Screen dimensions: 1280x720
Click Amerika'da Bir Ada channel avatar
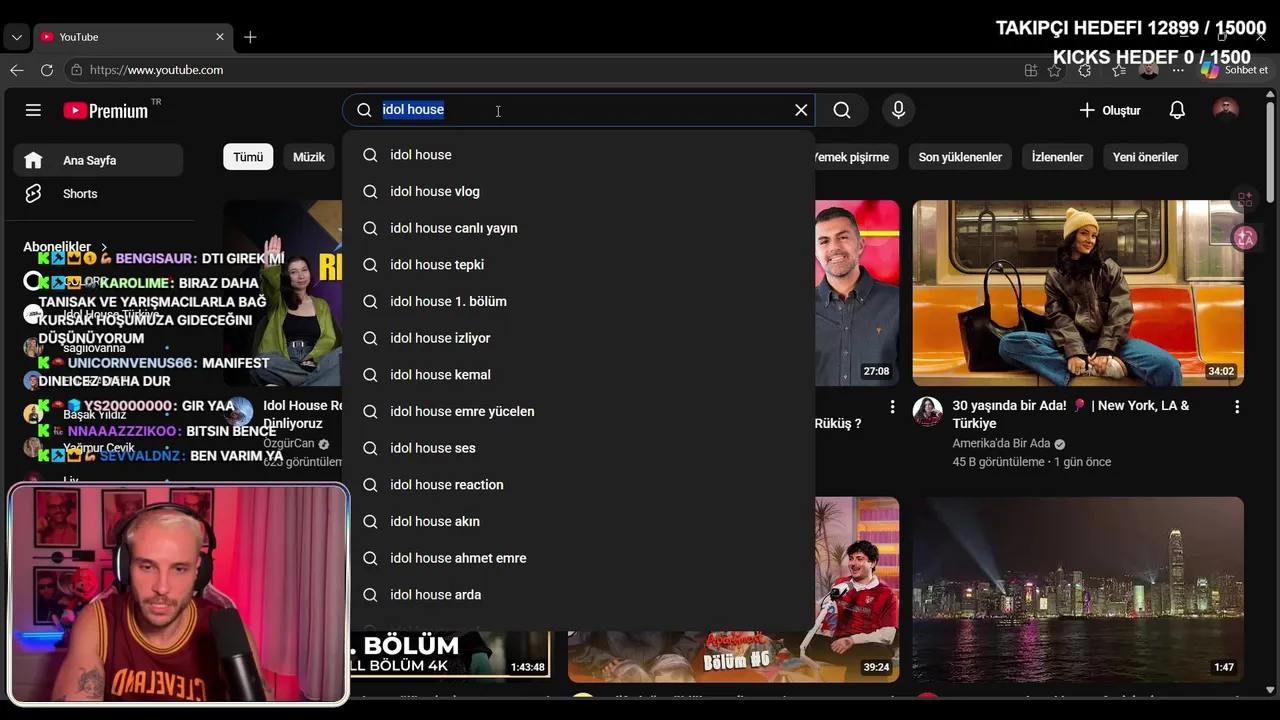[928, 411]
